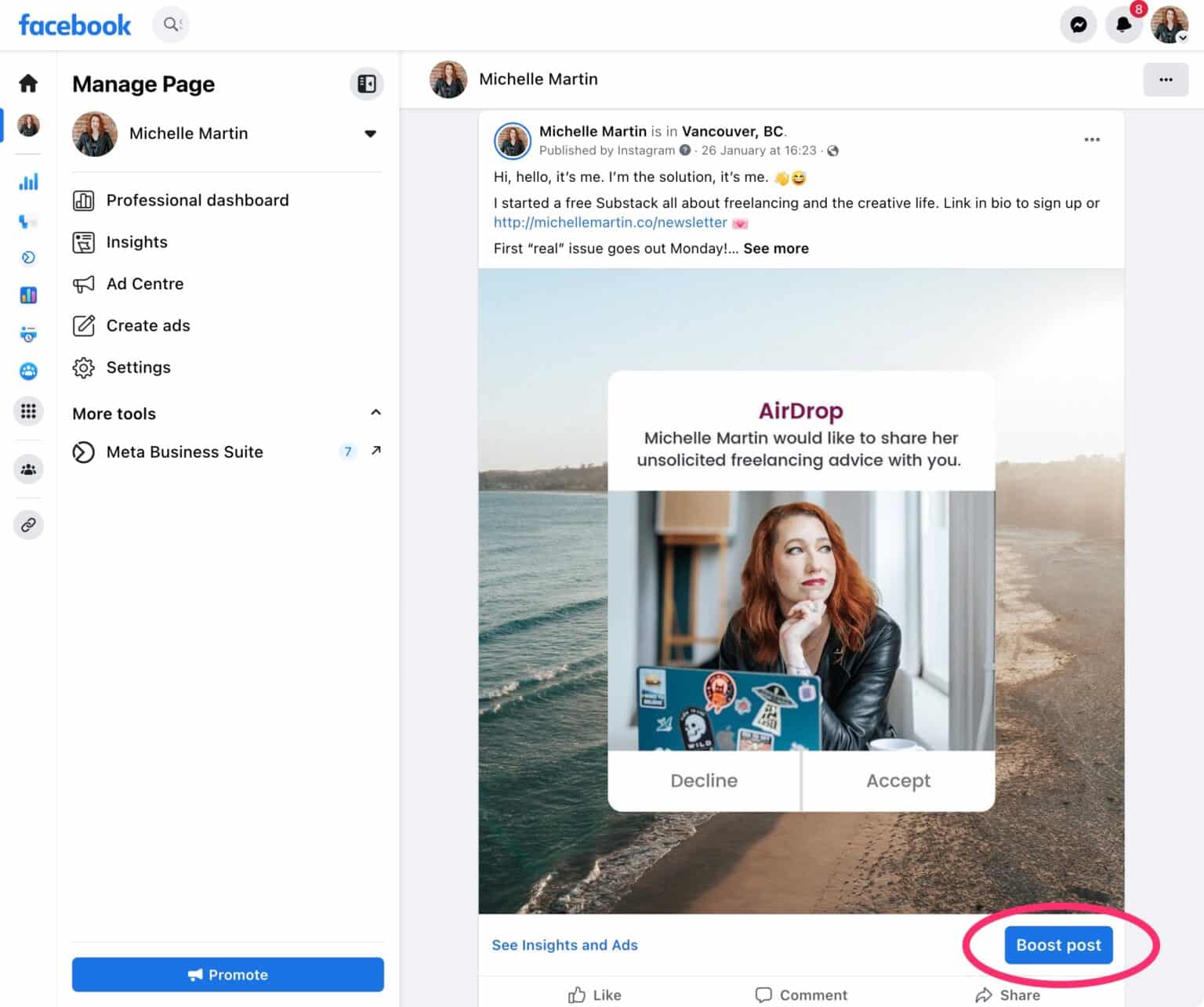Open the Ad Centre megaphone icon

pos(84,284)
